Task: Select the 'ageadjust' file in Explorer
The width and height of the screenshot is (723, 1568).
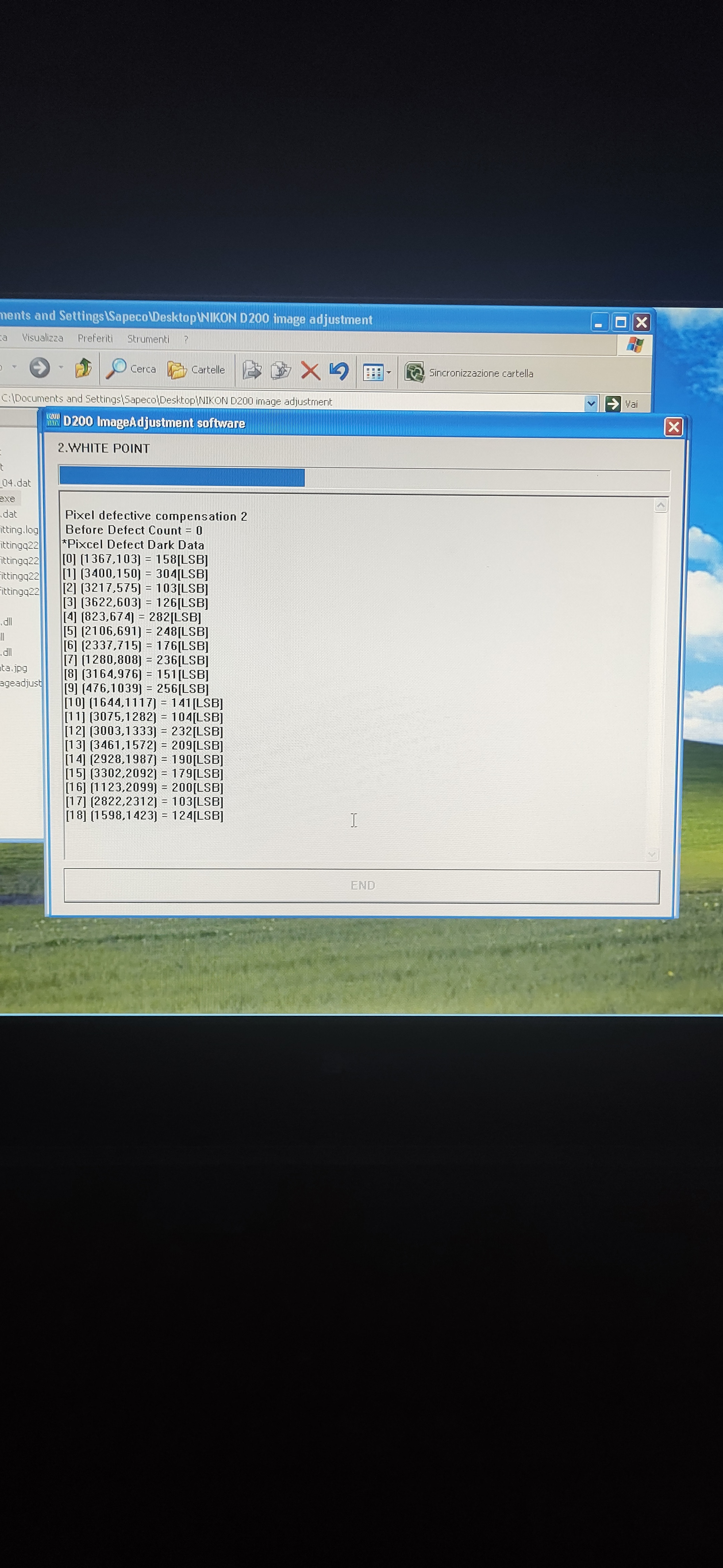Action: [21, 683]
